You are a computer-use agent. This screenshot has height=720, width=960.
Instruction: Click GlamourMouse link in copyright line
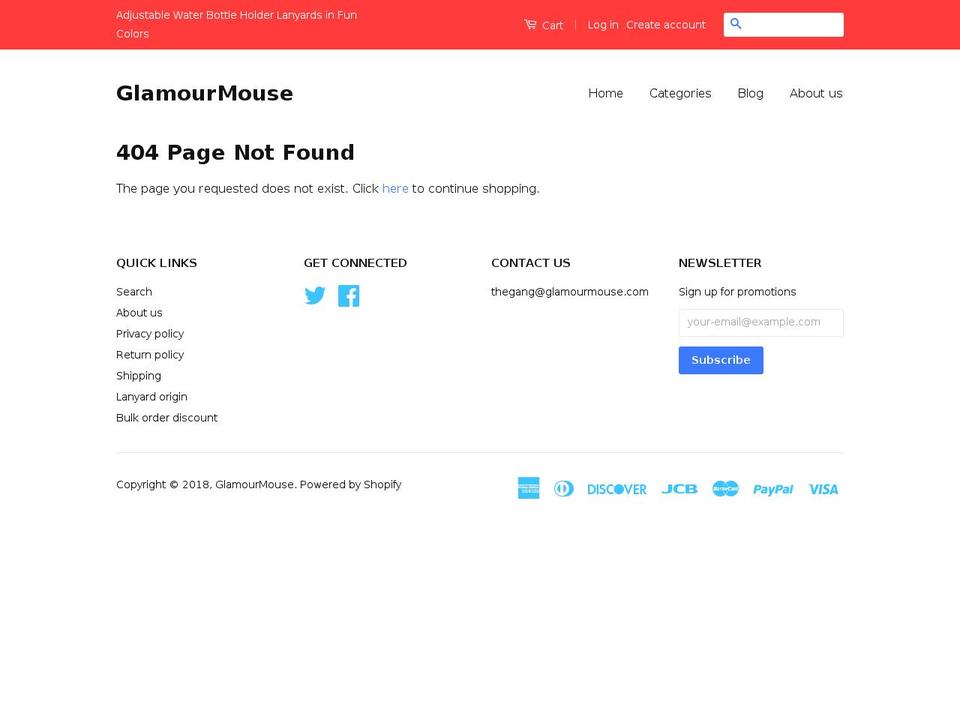tap(254, 484)
